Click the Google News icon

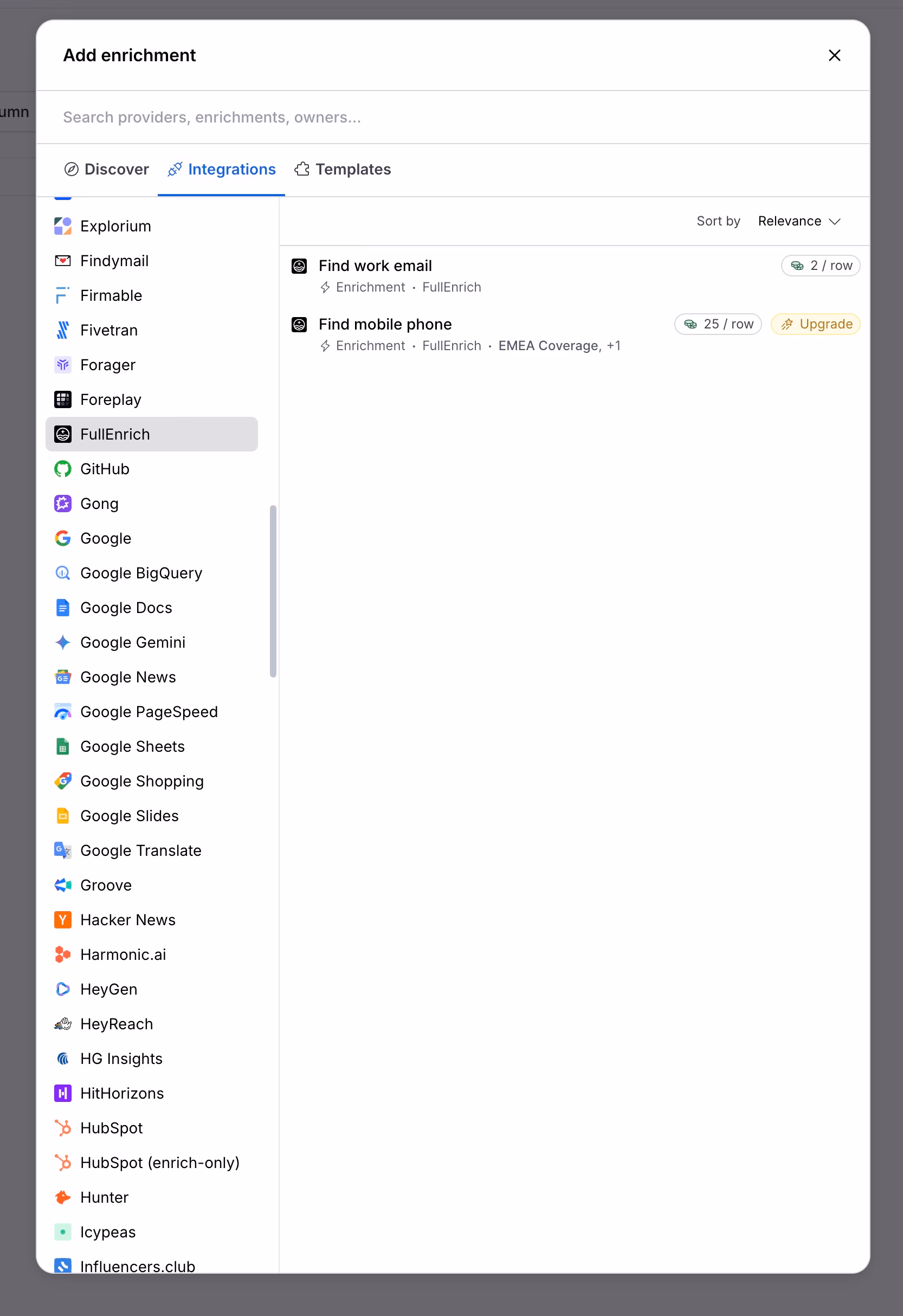pyautogui.click(x=63, y=678)
